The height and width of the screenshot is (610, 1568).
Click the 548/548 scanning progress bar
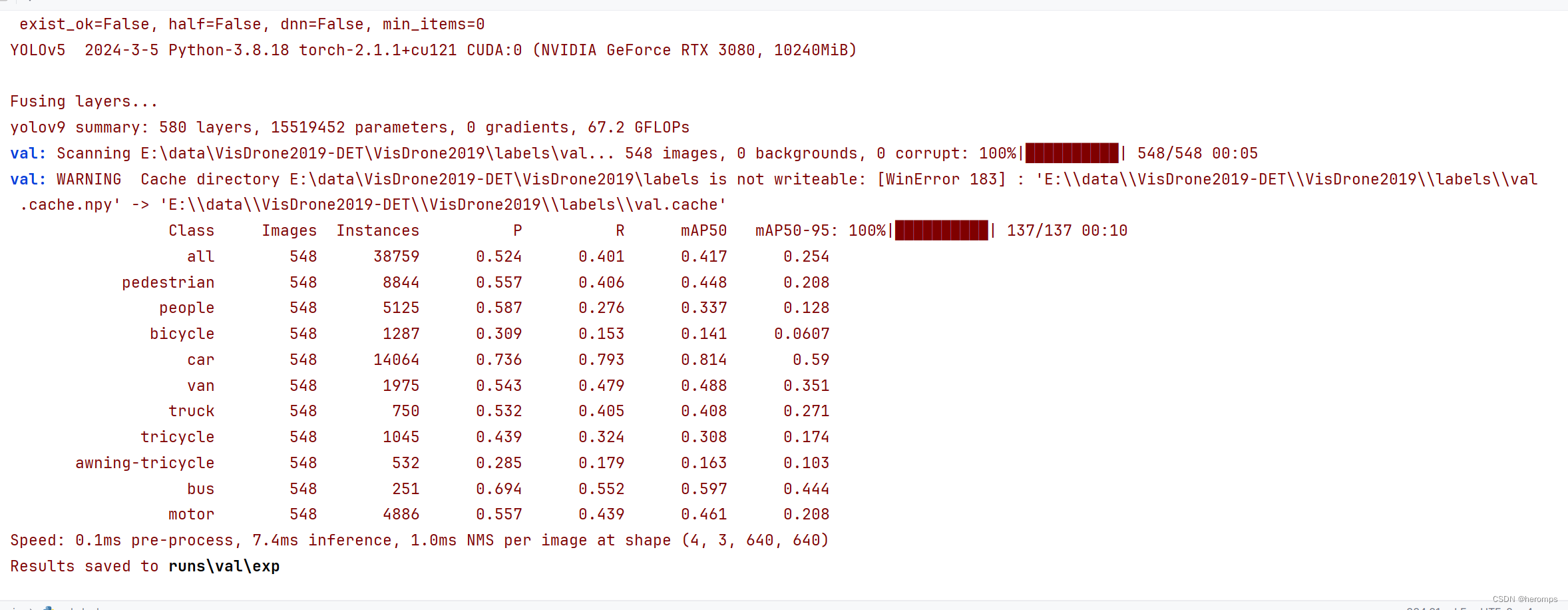click(x=1072, y=153)
